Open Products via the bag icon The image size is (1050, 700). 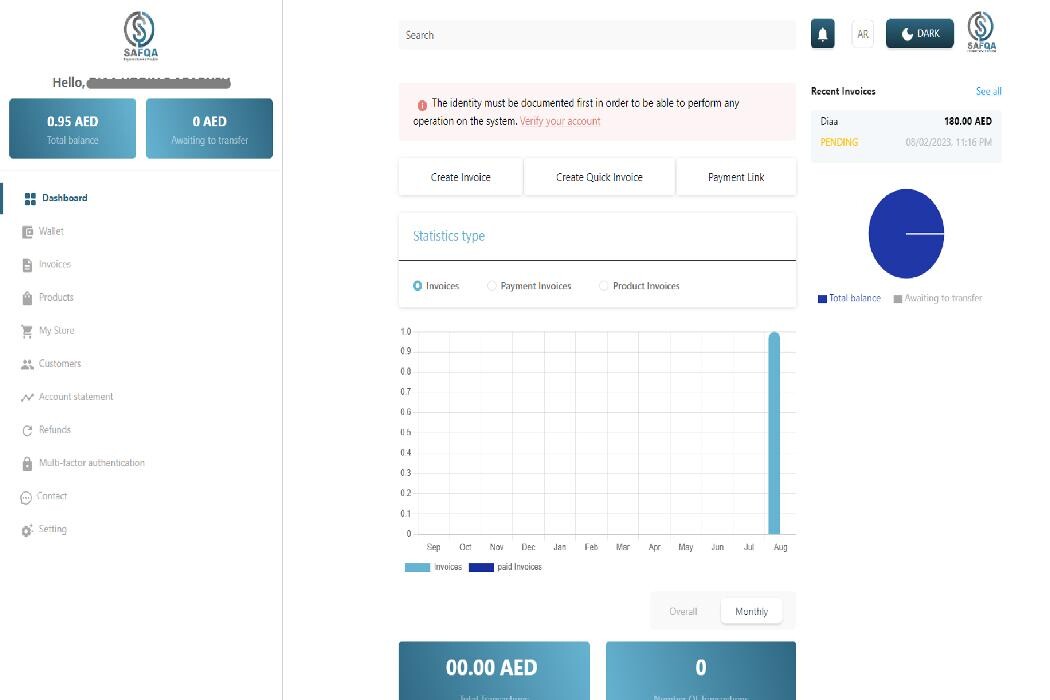28,298
